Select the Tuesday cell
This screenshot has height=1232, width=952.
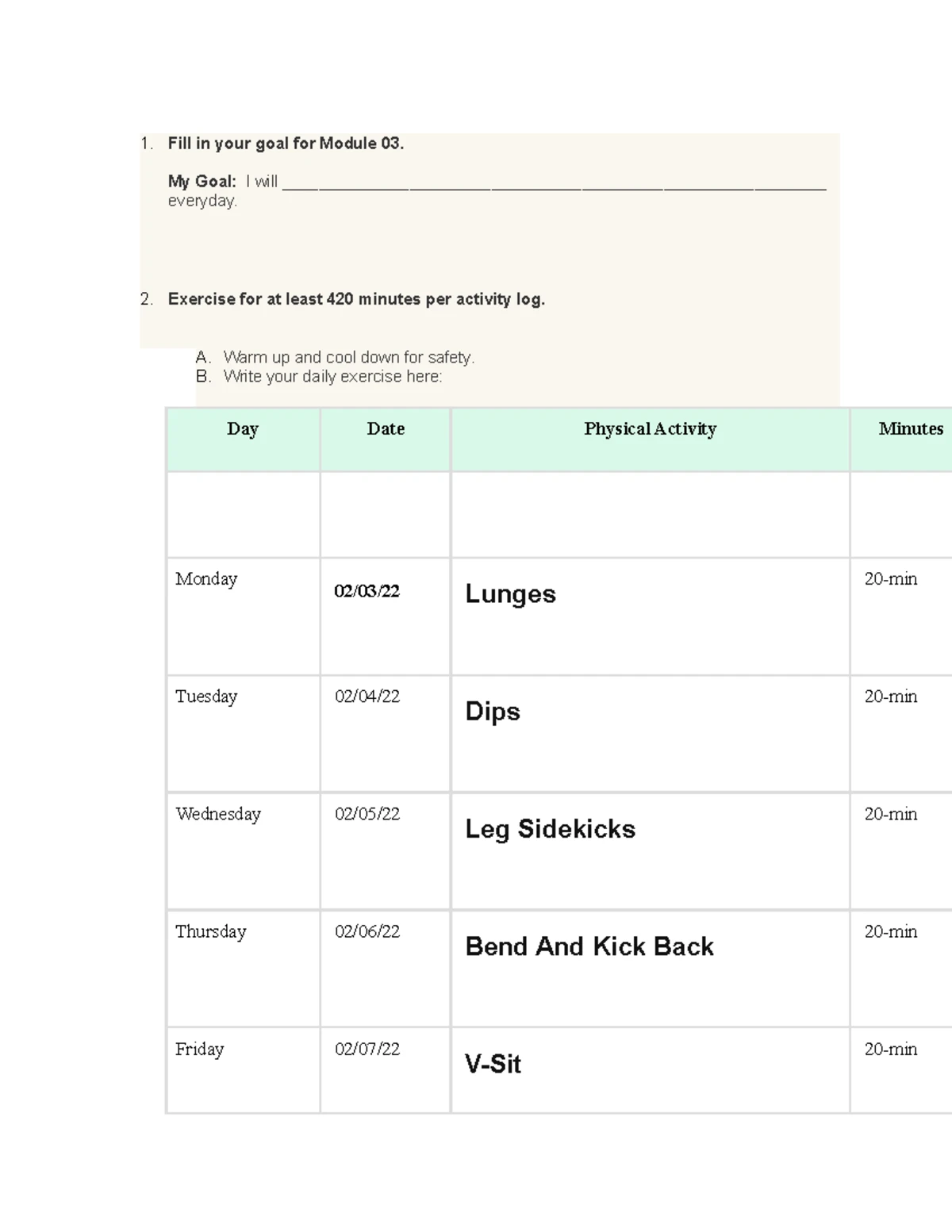[206, 697]
